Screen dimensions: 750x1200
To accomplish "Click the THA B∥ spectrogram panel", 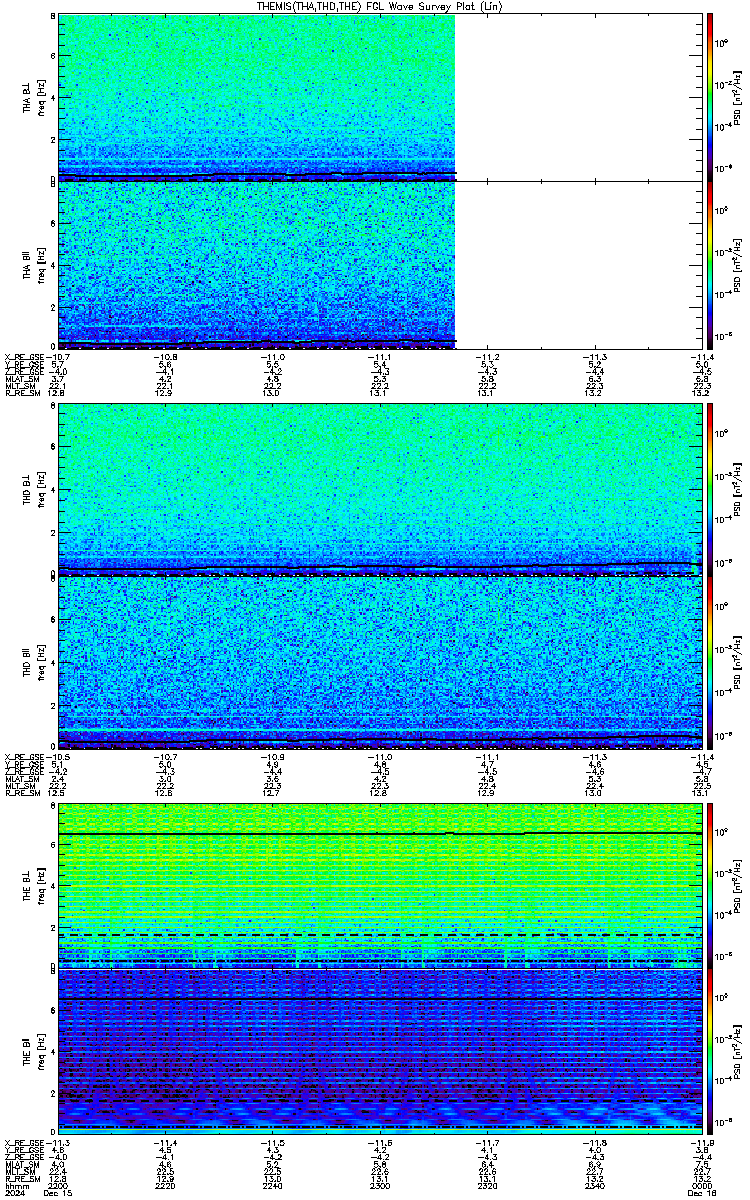I will point(380,264).
